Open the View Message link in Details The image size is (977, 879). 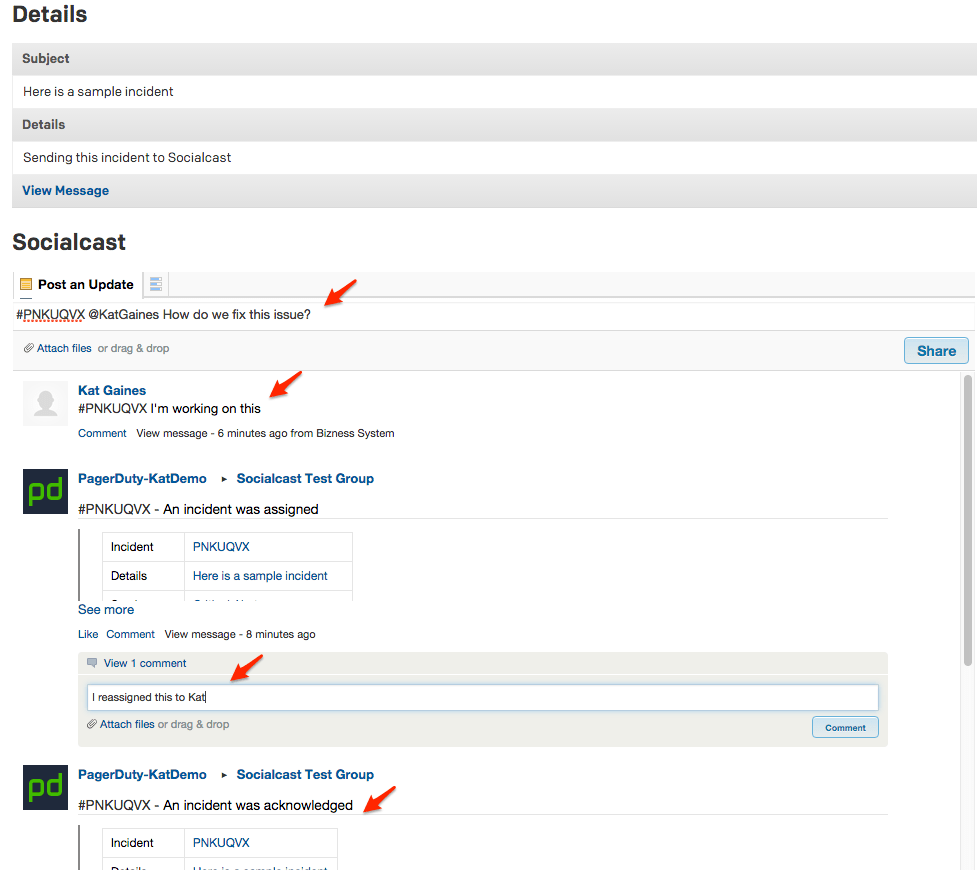pos(65,190)
